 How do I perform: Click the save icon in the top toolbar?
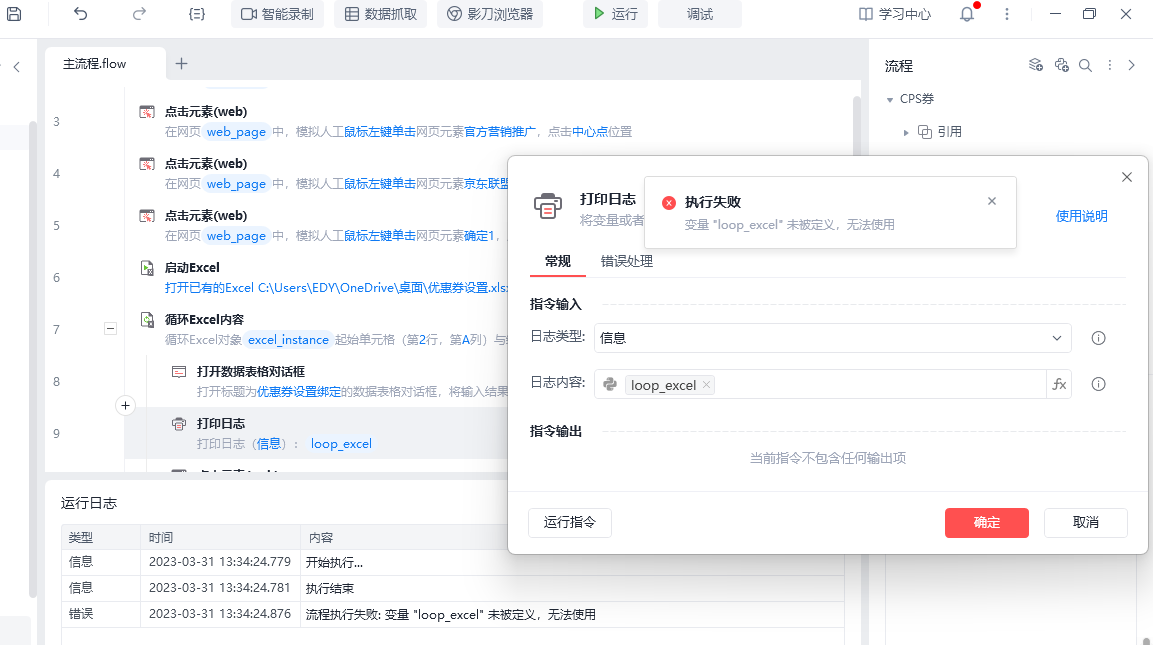pos(14,14)
